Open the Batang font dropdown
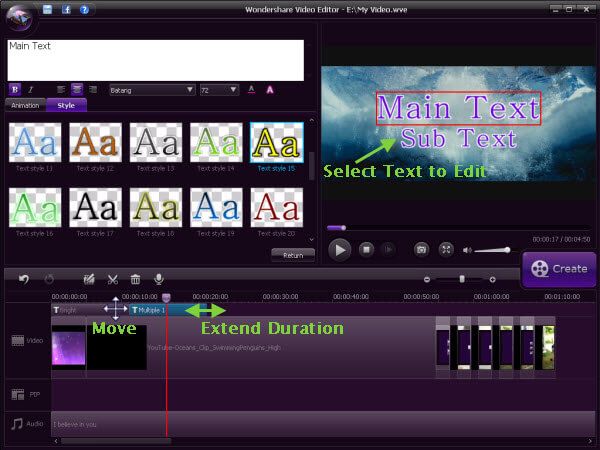Image resolution: width=600 pixels, height=450 pixels. click(x=152, y=90)
